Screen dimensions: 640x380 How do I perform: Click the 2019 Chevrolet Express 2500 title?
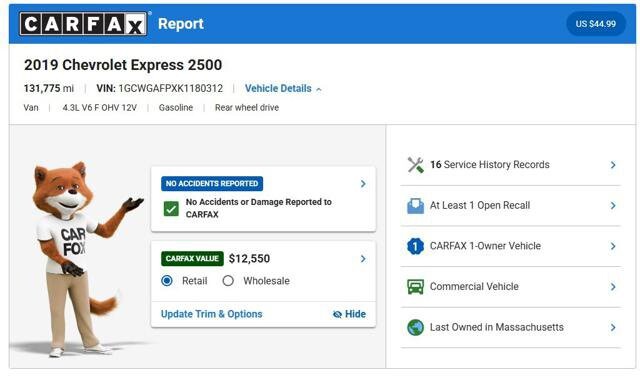coord(123,65)
